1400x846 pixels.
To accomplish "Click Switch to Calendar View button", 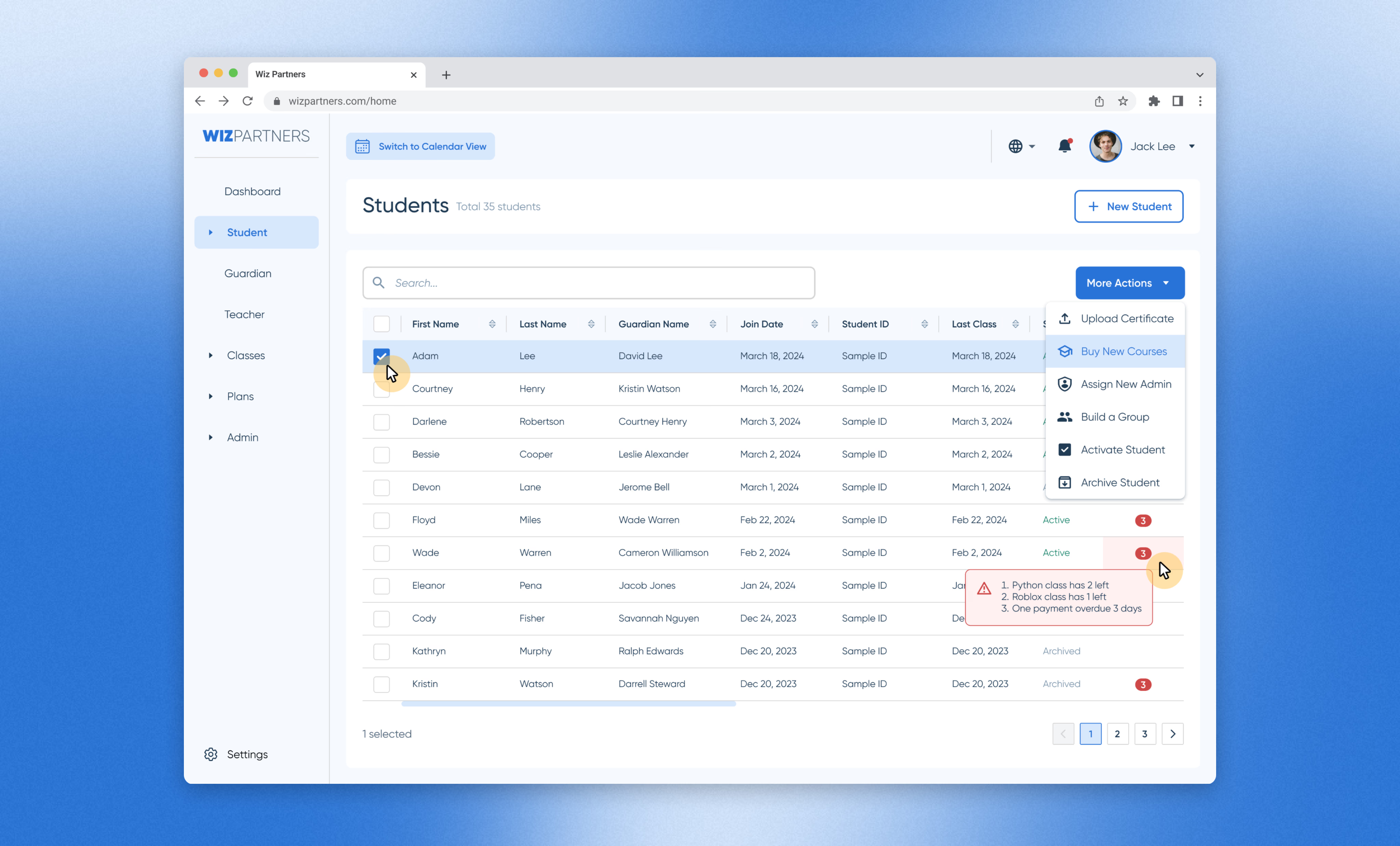I will [420, 146].
